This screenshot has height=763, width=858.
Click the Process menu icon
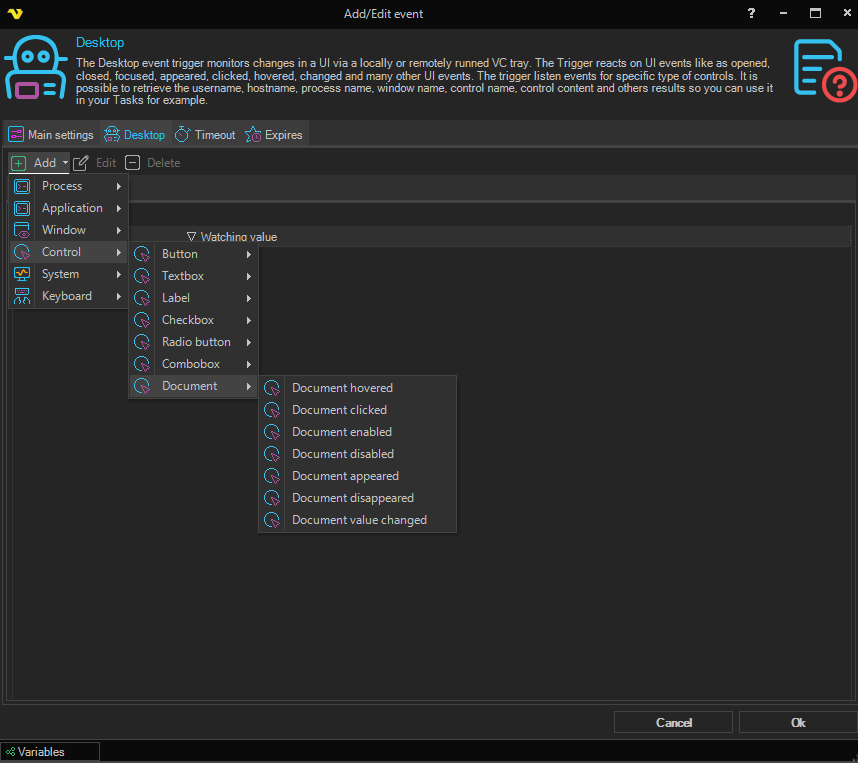(21, 186)
